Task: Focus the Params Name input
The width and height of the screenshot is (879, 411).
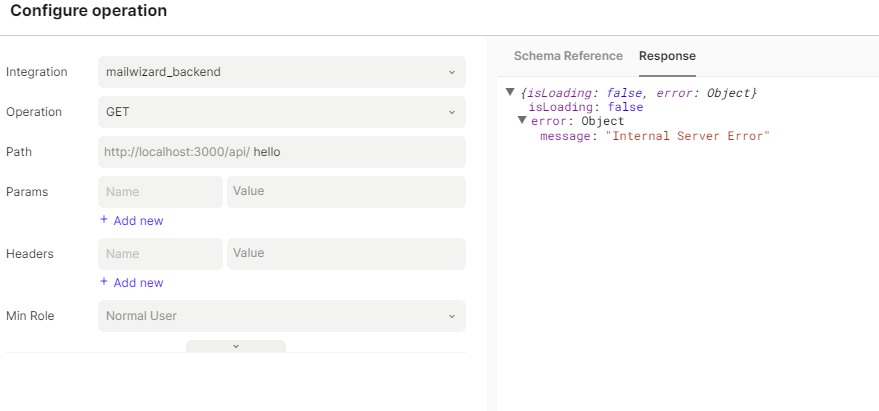Action: point(160,191)
